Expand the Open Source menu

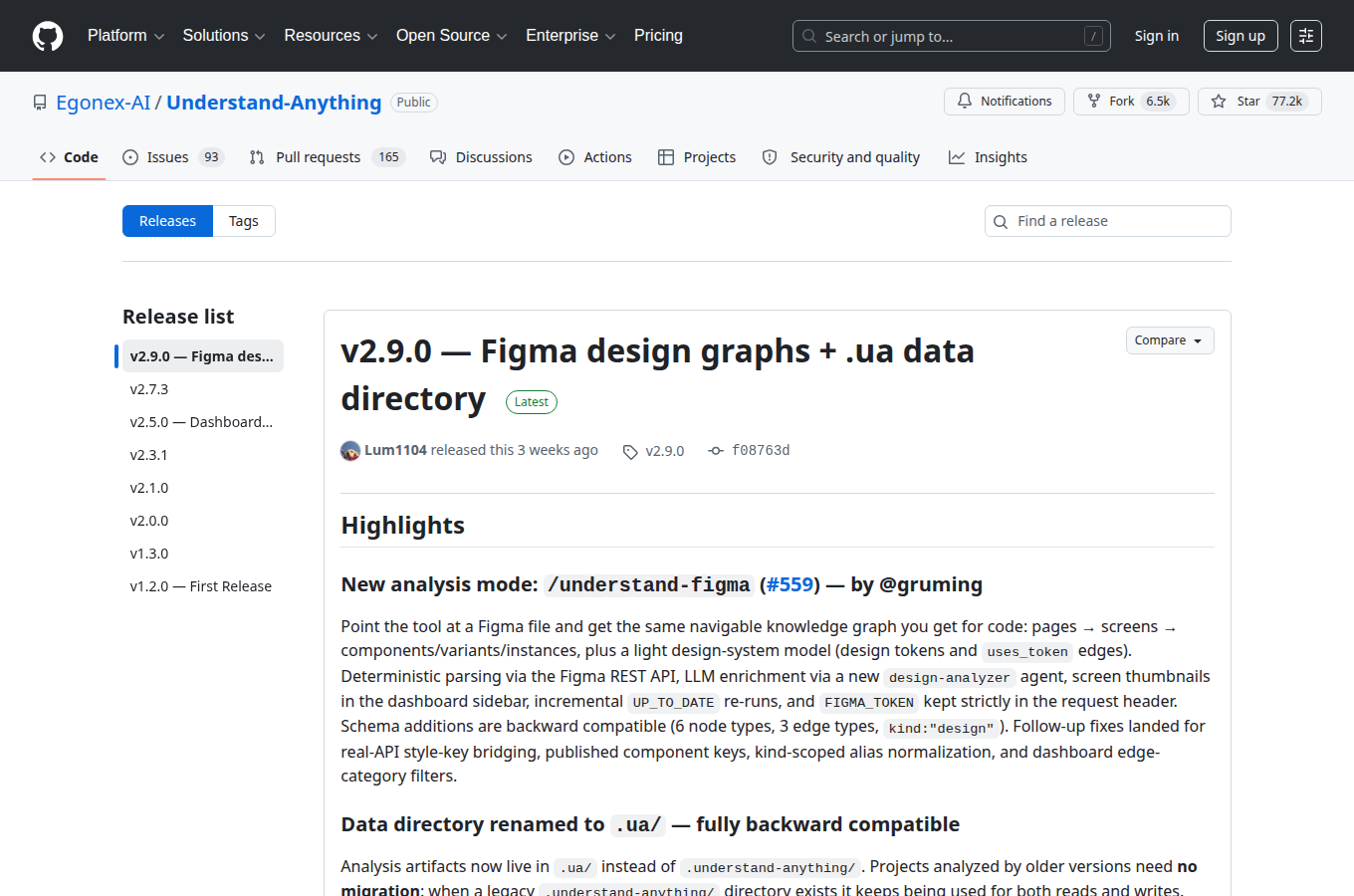click(452, 36)
